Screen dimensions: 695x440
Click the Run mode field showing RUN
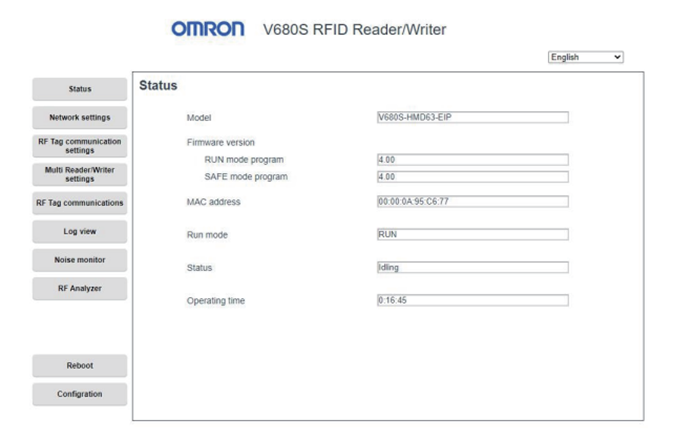472,234
